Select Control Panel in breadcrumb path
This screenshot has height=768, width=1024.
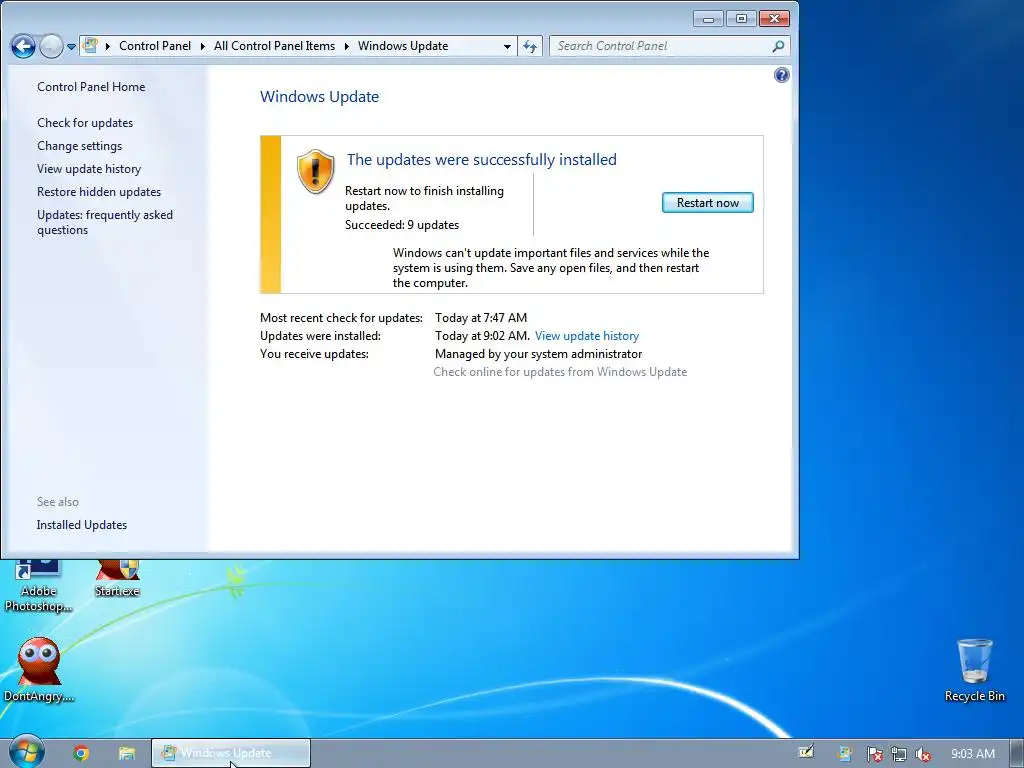coord(155,46)
